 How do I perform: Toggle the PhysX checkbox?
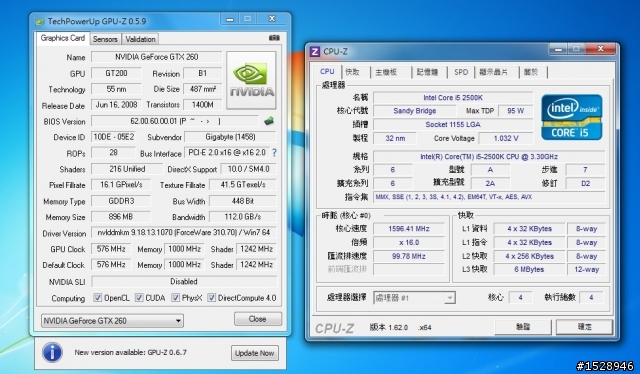pyautogui.click(x=176, y=298)
